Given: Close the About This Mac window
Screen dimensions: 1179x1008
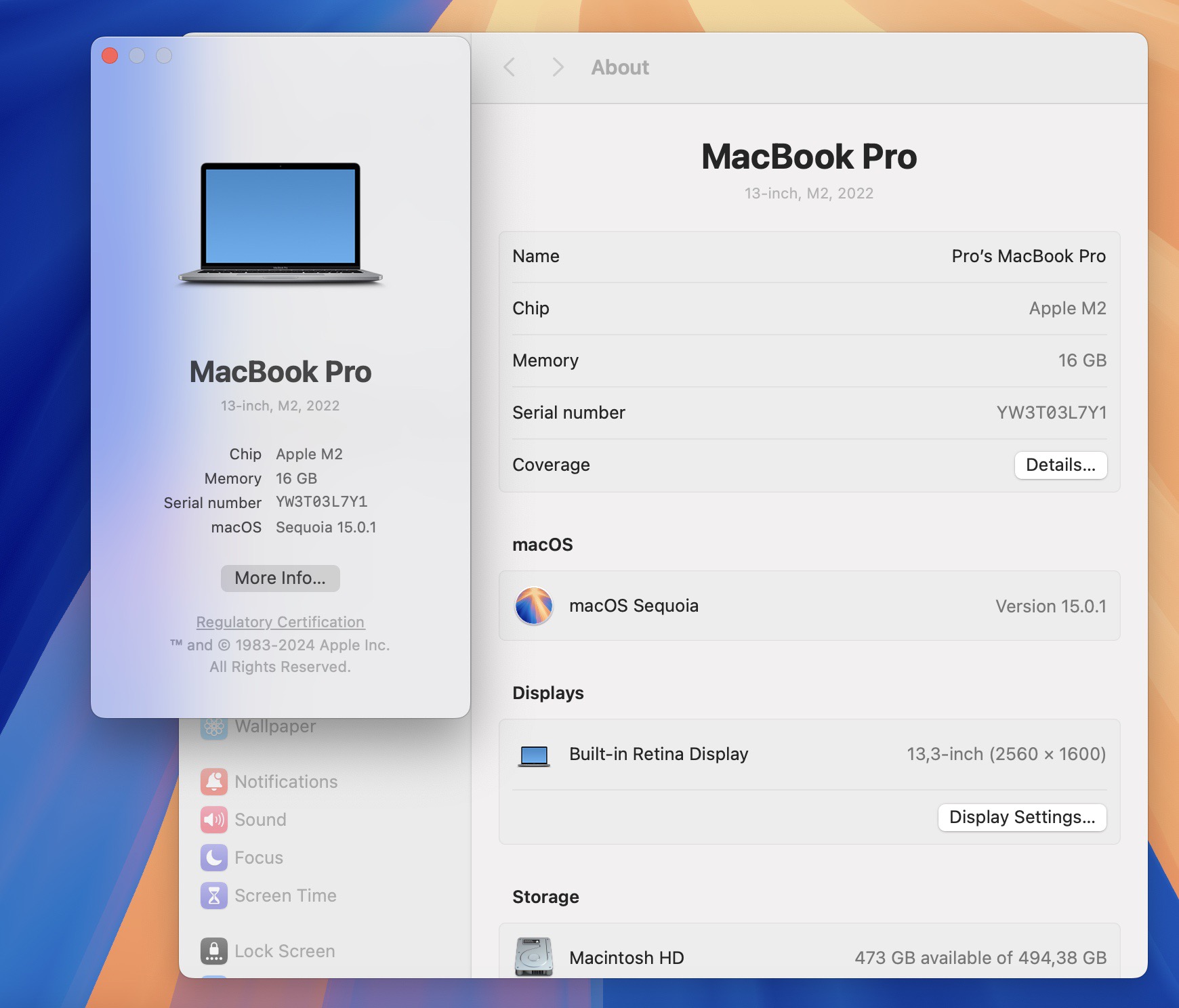Looking at the screenshot, I should 110,56.
